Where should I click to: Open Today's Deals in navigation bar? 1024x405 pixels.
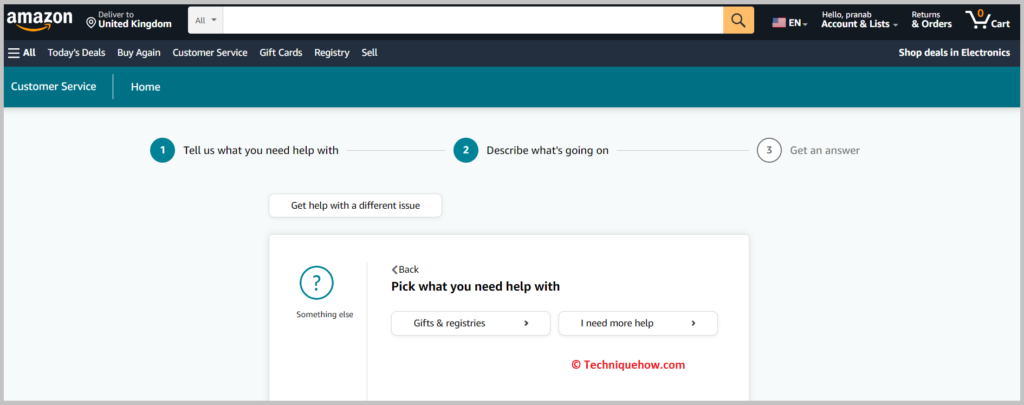(x=76, y=53)
